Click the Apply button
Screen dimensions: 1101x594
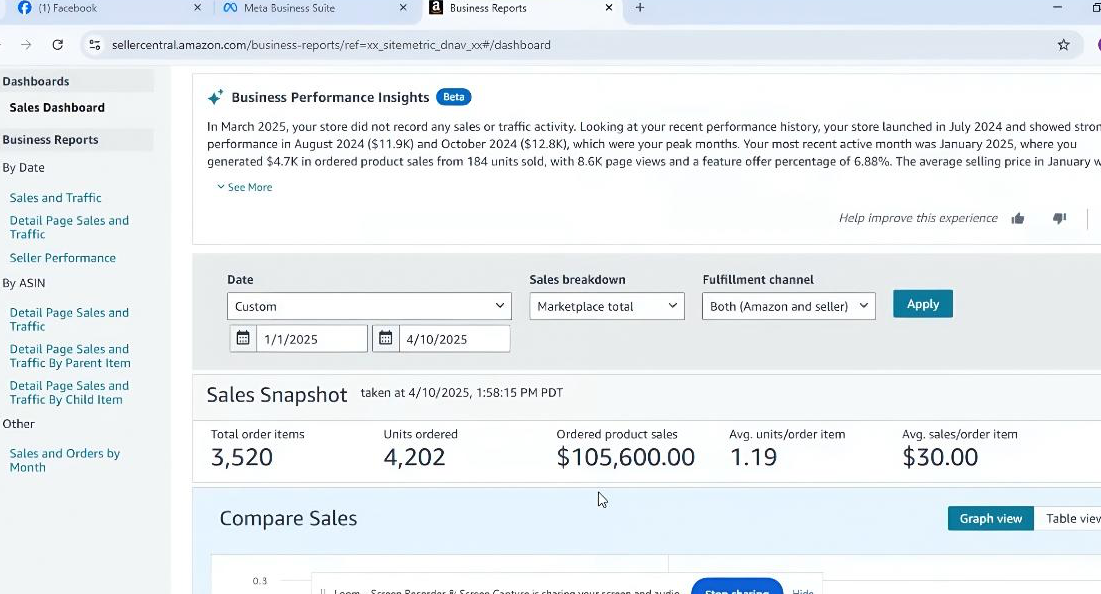922,304
